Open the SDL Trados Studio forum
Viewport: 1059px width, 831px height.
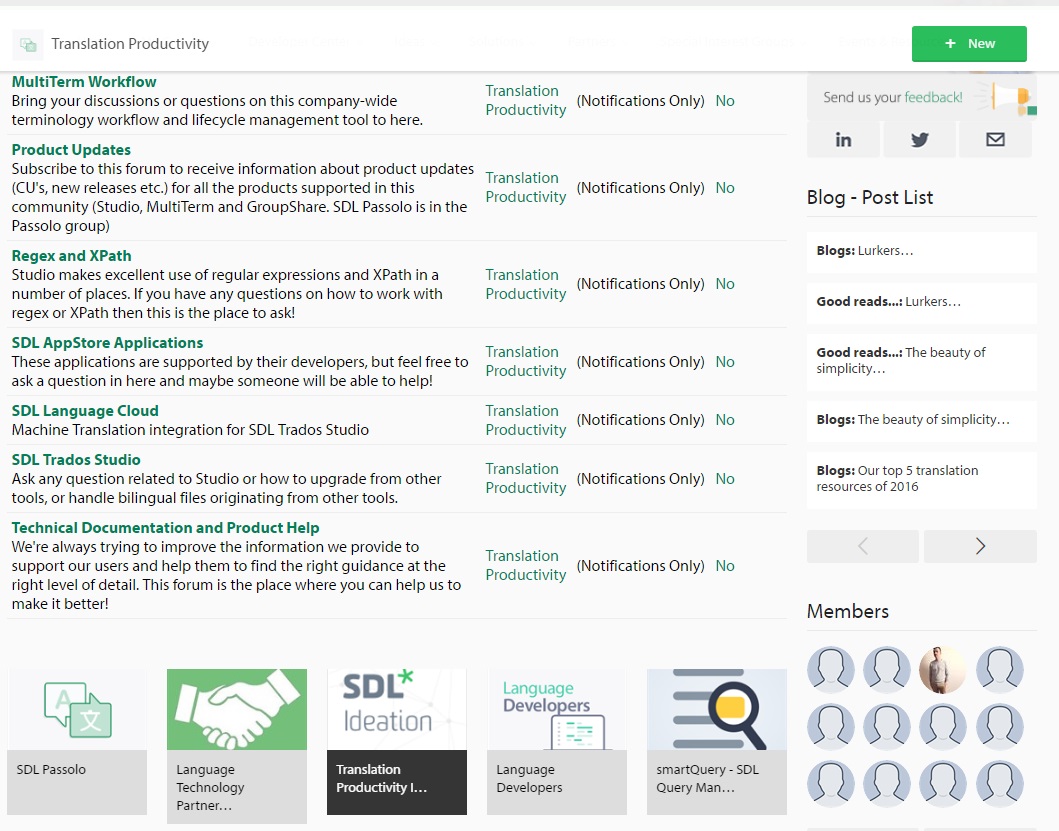pyautogui.click(x=76, y=460)
